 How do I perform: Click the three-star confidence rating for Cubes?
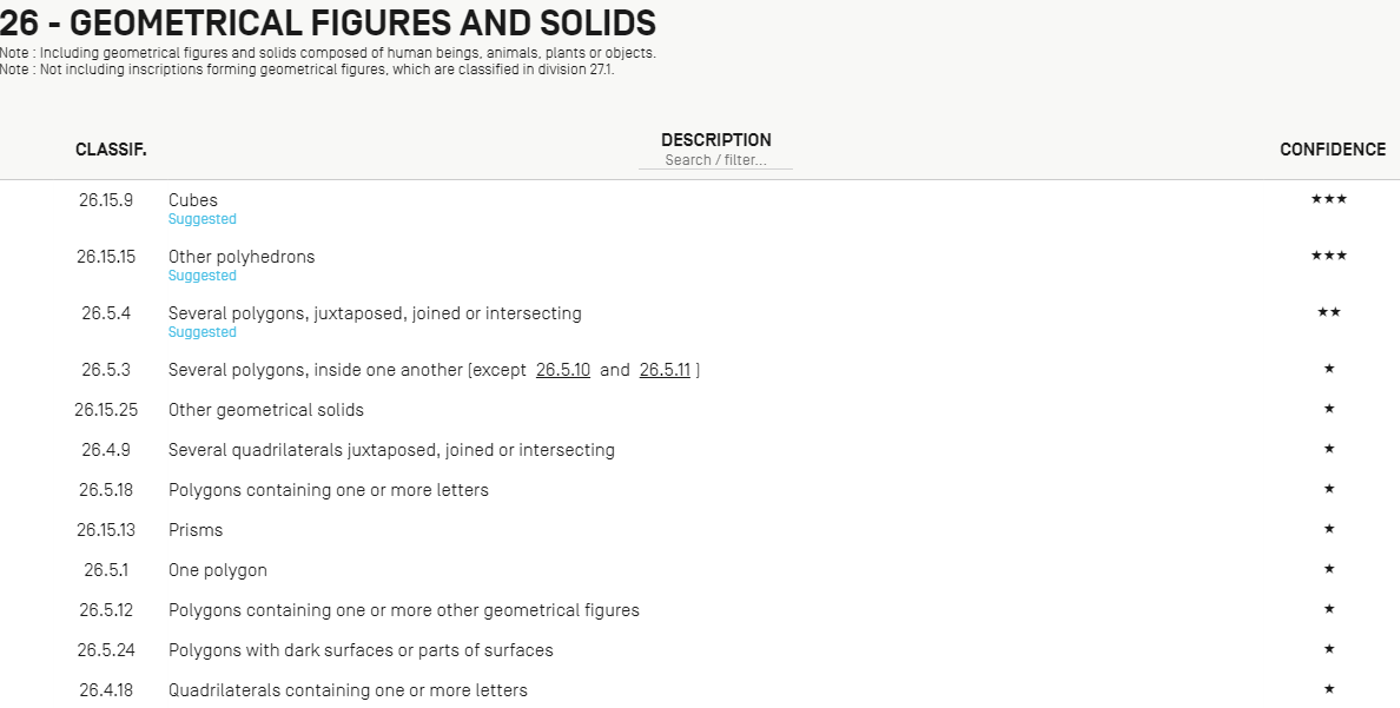(1329, 199)
